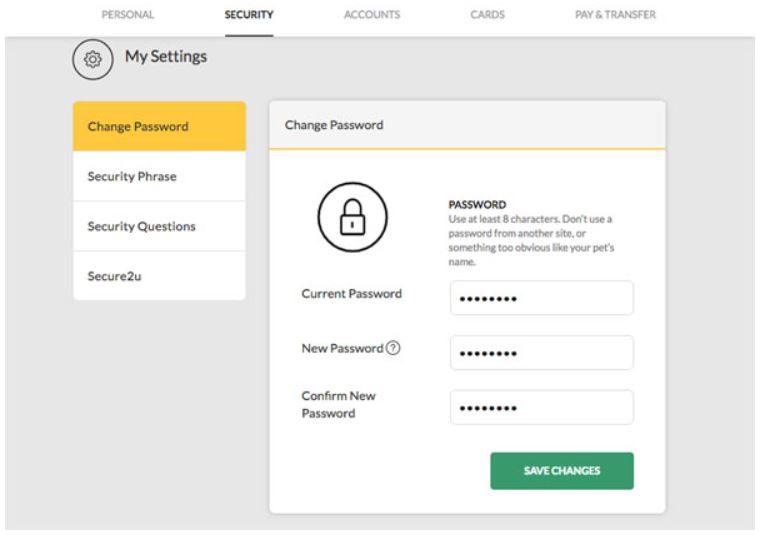
Task: Select the SECURITY tab
Action: coord(249,15)
